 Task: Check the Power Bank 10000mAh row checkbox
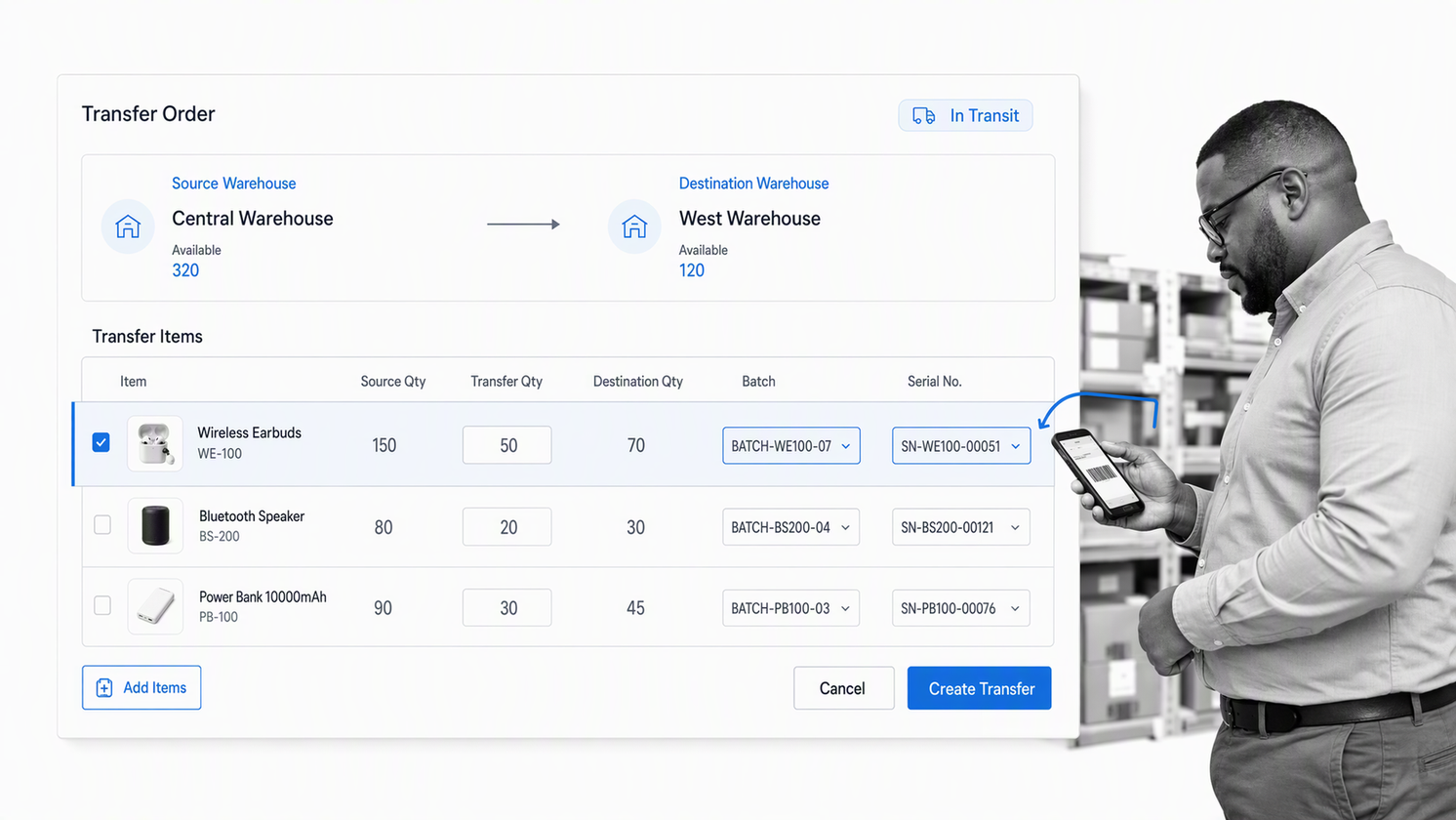click(102, 605)
